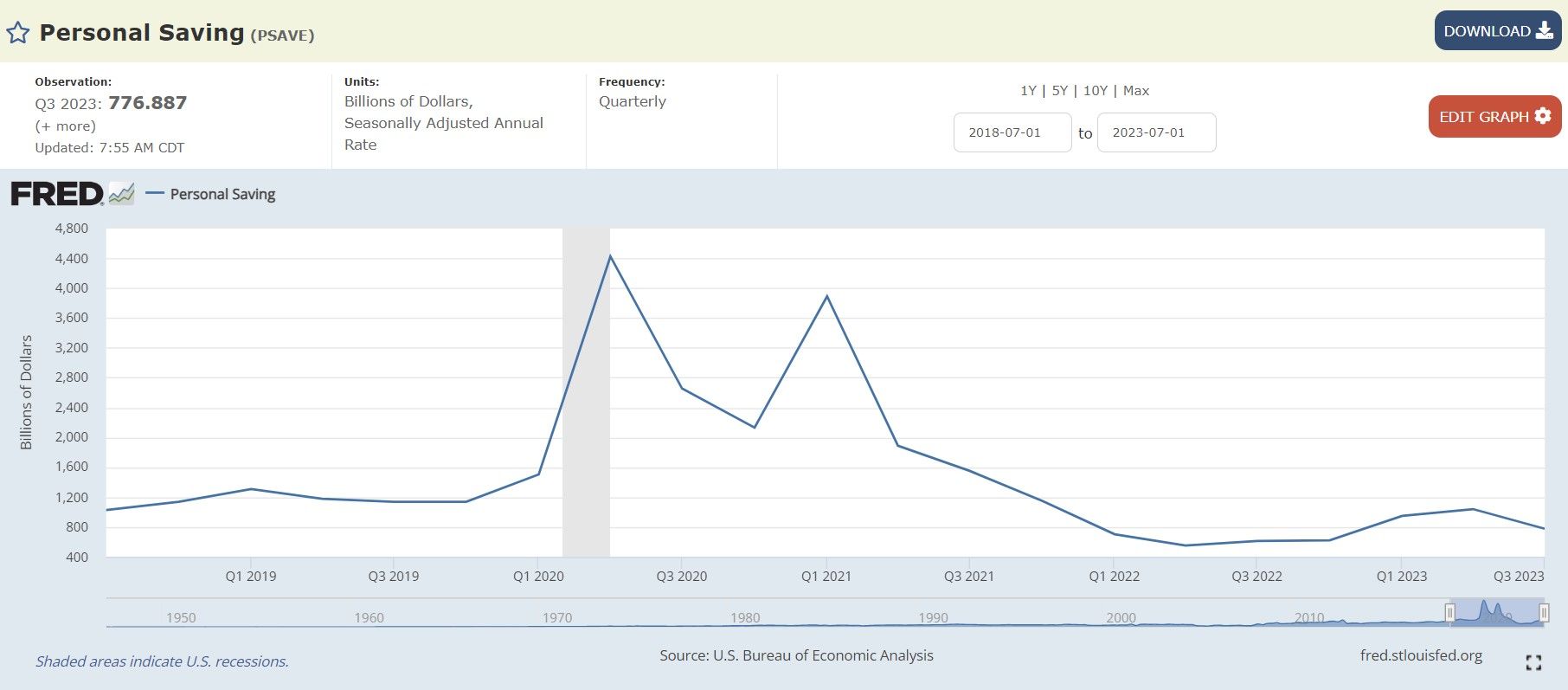Click the observation value 776.887
This screenshot has width=1568, height=690.
[x=148, y=103]
